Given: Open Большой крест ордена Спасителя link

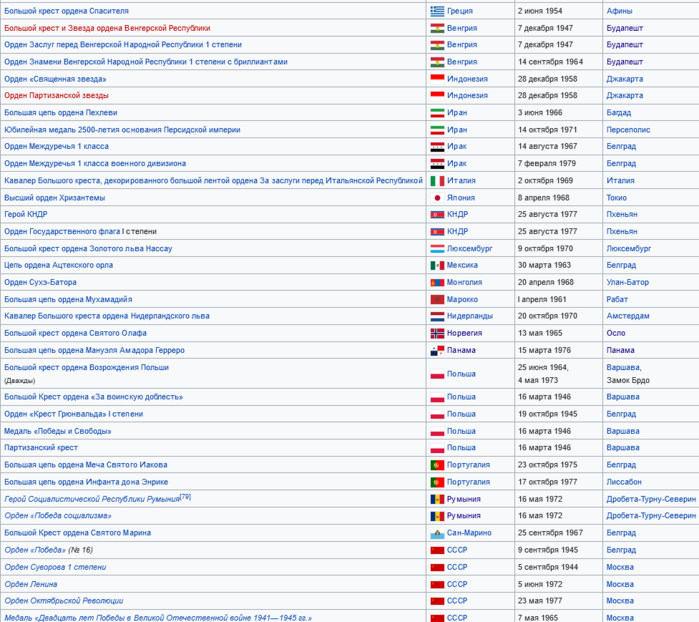Looking at the screenshot, I should 66,11.
